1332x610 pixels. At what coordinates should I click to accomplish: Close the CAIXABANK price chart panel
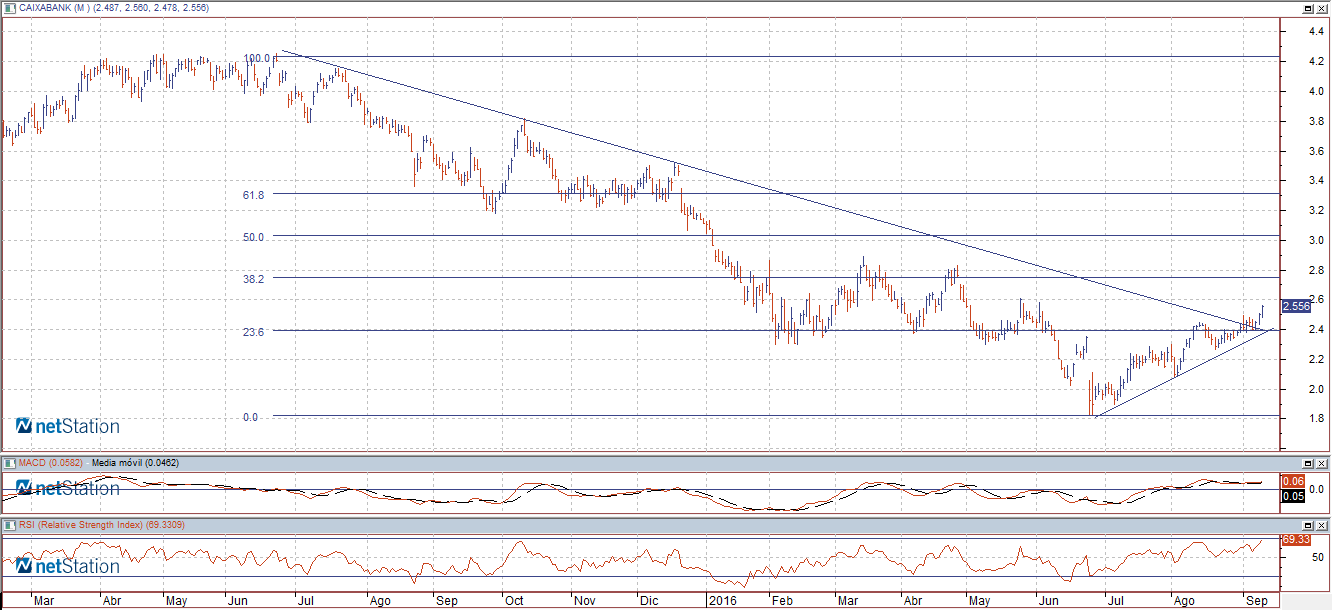tap(1322, 8)
